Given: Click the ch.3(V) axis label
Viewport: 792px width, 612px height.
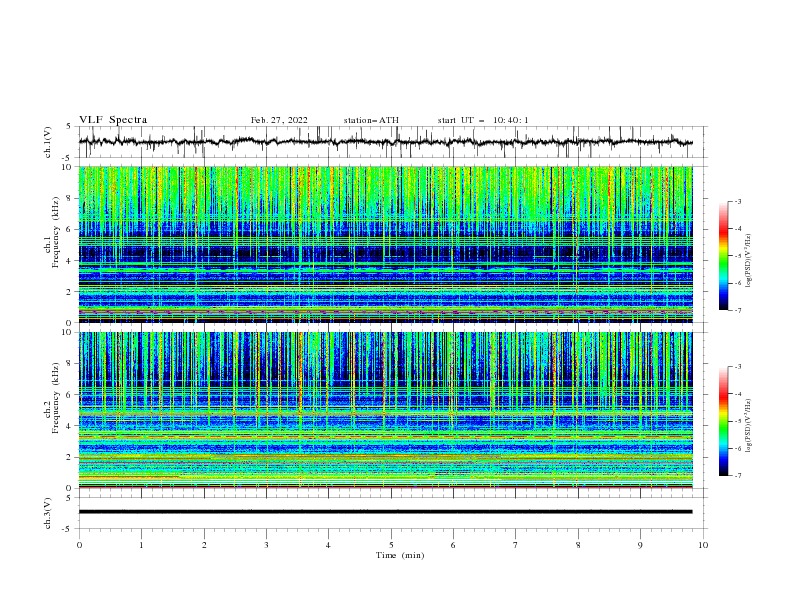Looking at the screenshot, I should click(x=47, y=513).
